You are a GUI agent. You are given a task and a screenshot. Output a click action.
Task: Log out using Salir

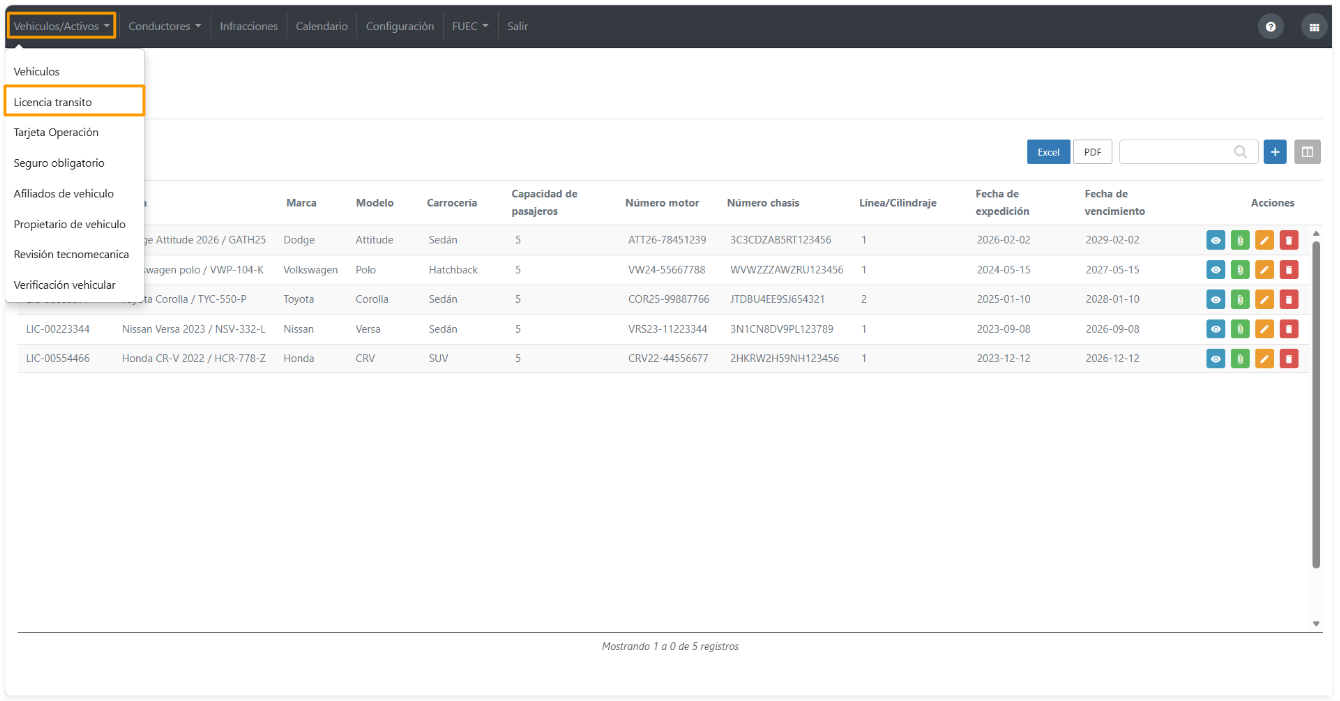coord(517,26)
